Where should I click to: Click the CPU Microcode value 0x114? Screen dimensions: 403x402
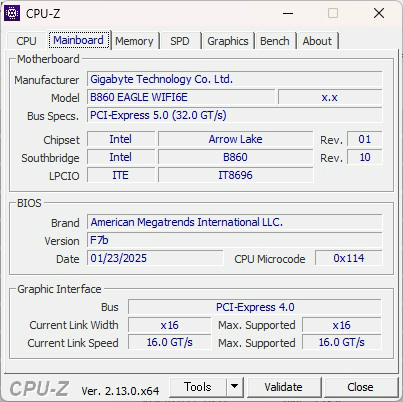(x=349, y=258)
